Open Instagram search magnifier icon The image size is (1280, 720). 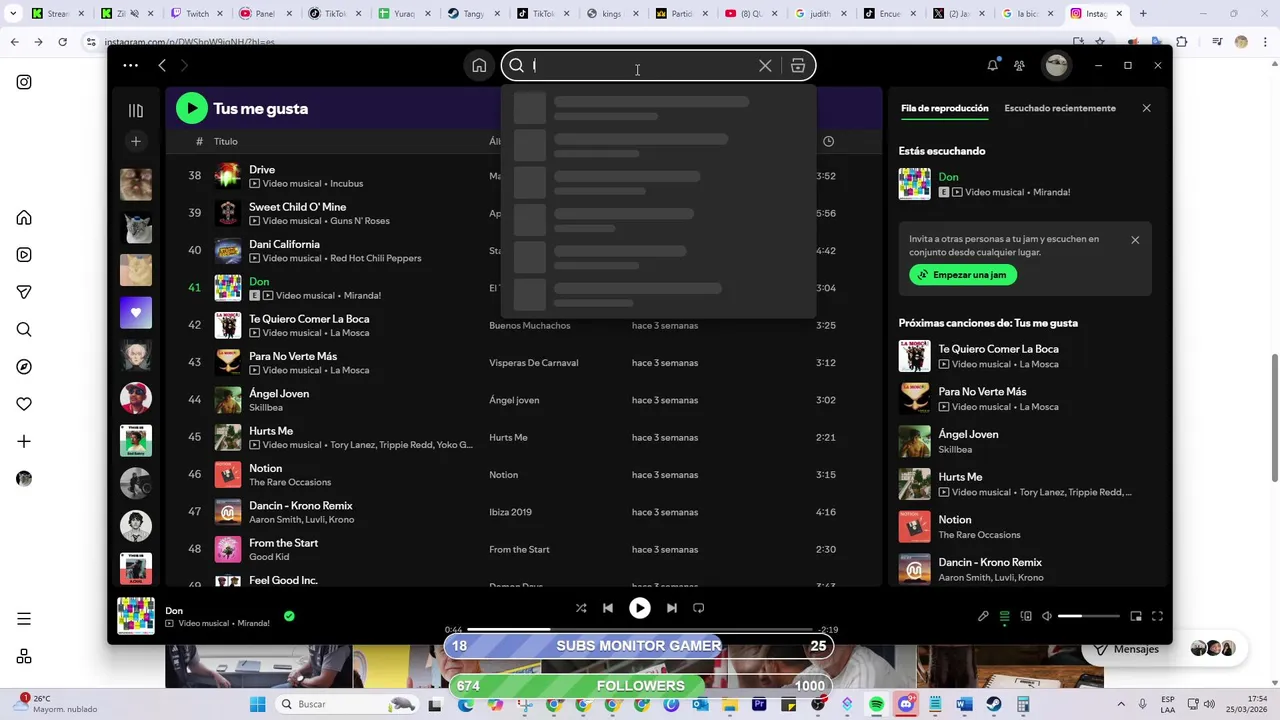[x=24, y=330]
